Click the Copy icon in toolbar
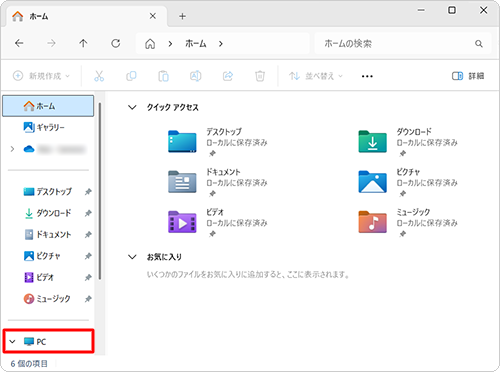Image resolution: width=500 pixels, height=372 pixels. 131,76
